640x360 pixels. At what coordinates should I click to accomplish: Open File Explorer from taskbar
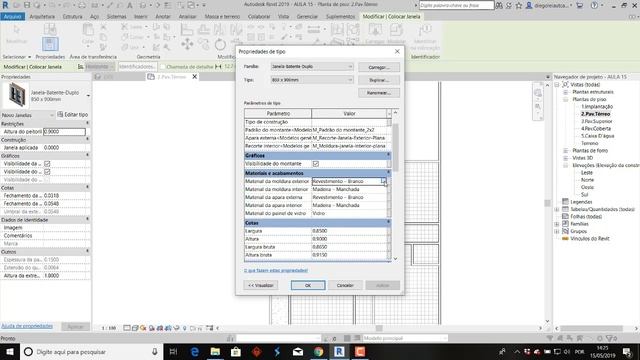click(x=215, y=351)
